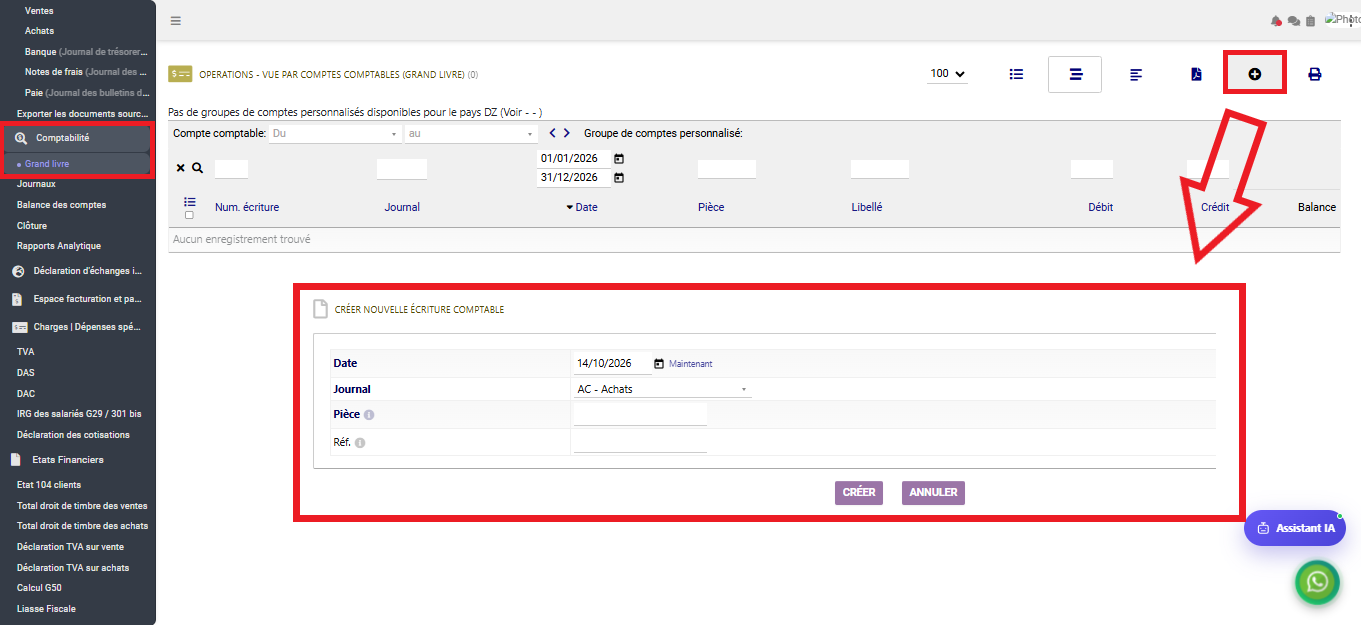Go to next account with right chevron
This screenshot has height=625, width=1361.
click(567, 133)
